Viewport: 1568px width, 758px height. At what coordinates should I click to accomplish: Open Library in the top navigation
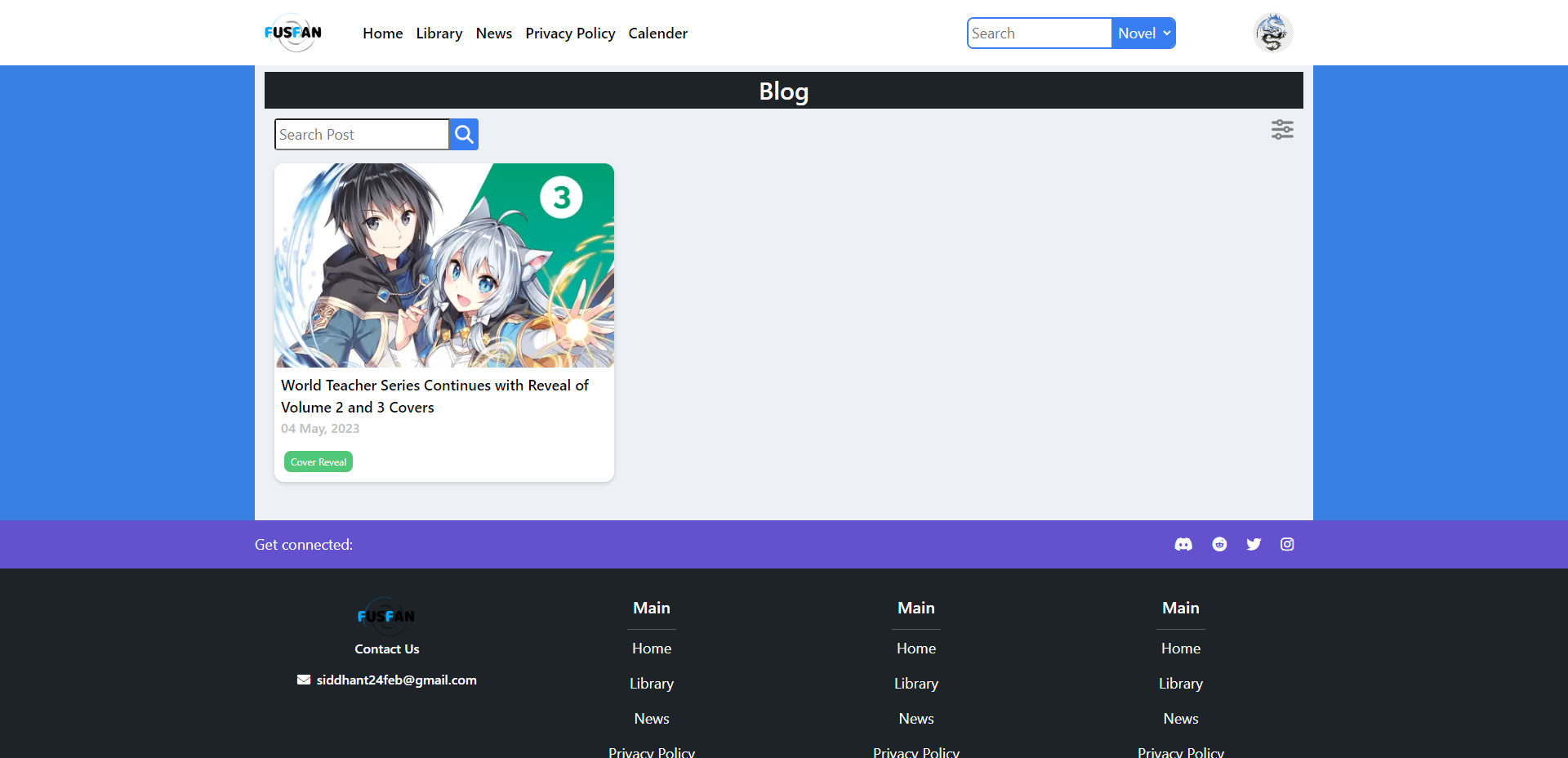point(439,33)
